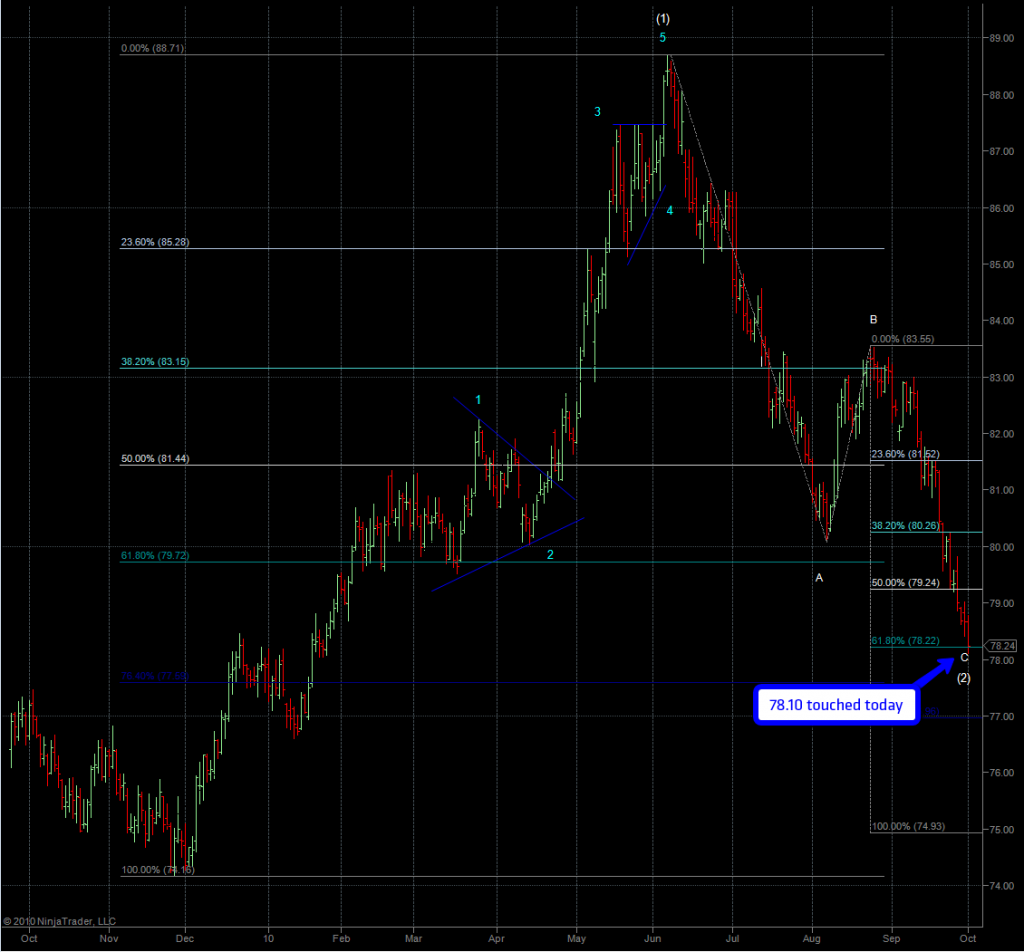Click the '78.10 touched today' callout box
This screenshot has width=1024, height=952.
(836, 705)
